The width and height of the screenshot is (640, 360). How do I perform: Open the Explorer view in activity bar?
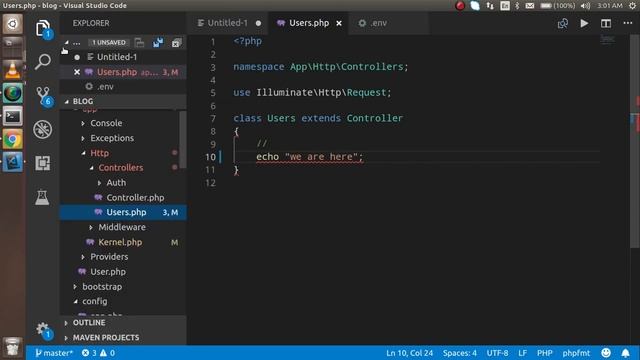43,29
